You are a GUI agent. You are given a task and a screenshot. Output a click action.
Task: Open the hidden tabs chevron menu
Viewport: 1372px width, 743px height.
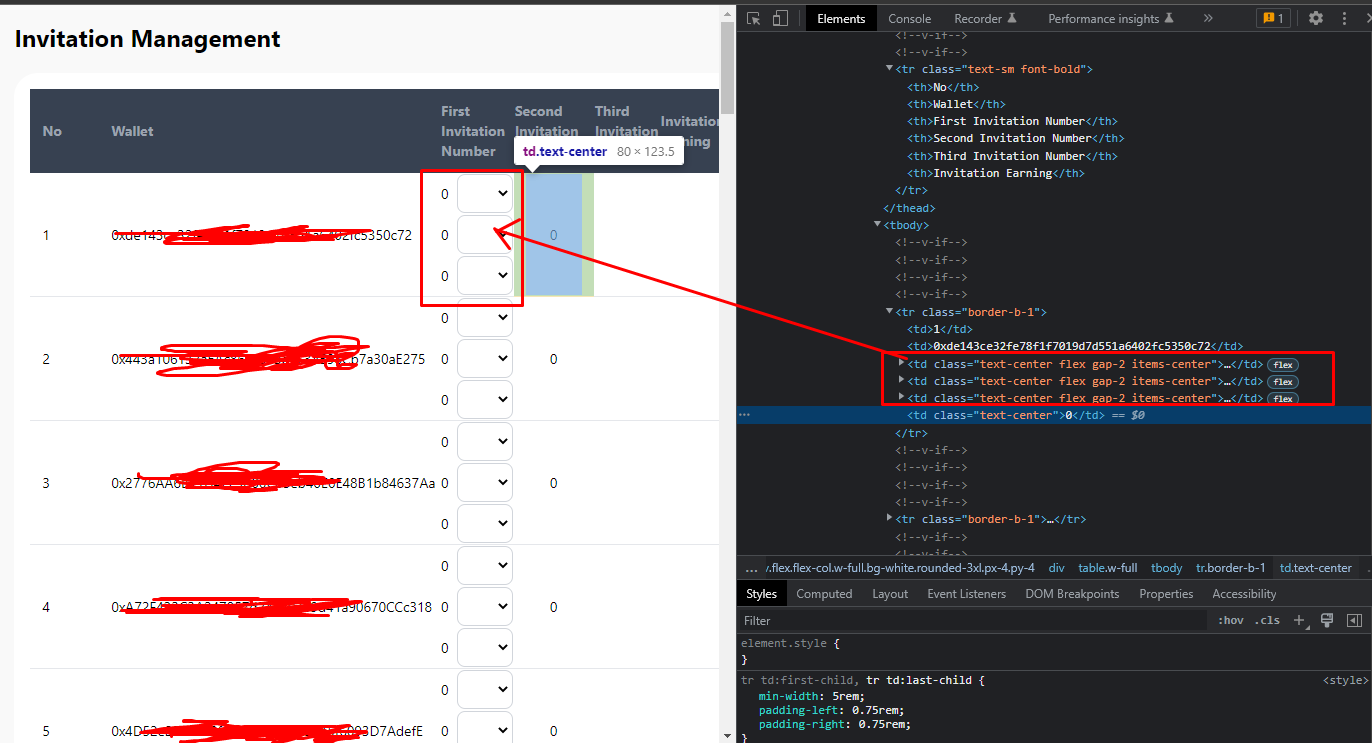click(1208, 17)
